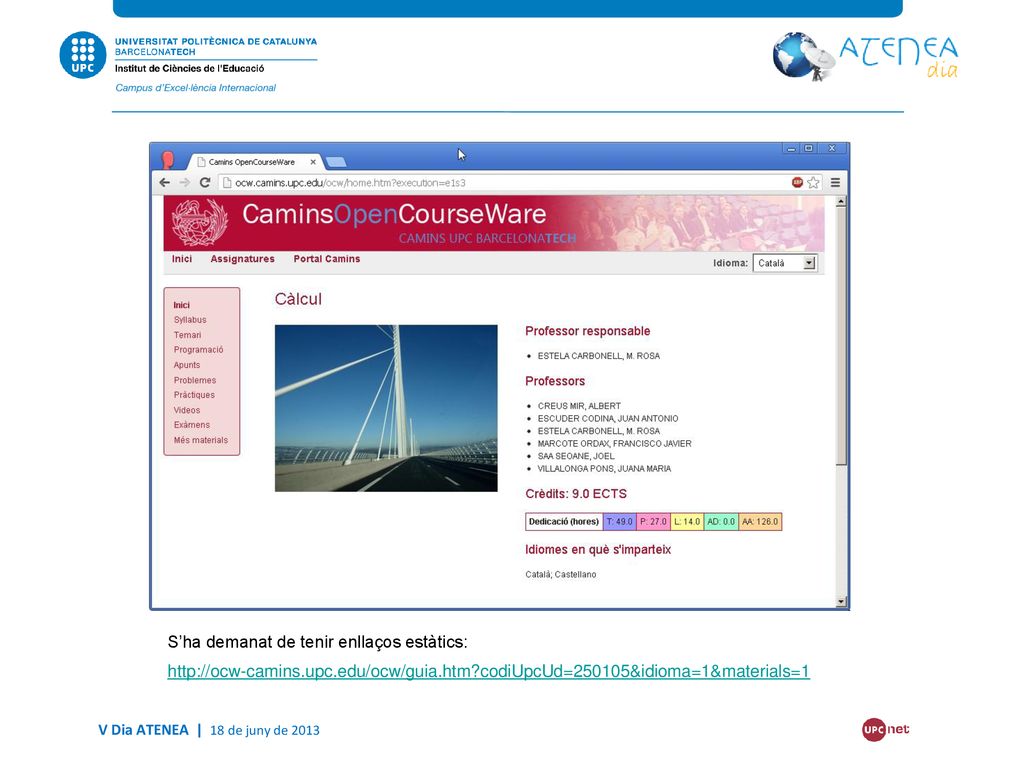1024x768 pixels.
Task: Open Temari in the side menu
Action: coord(187,335)
